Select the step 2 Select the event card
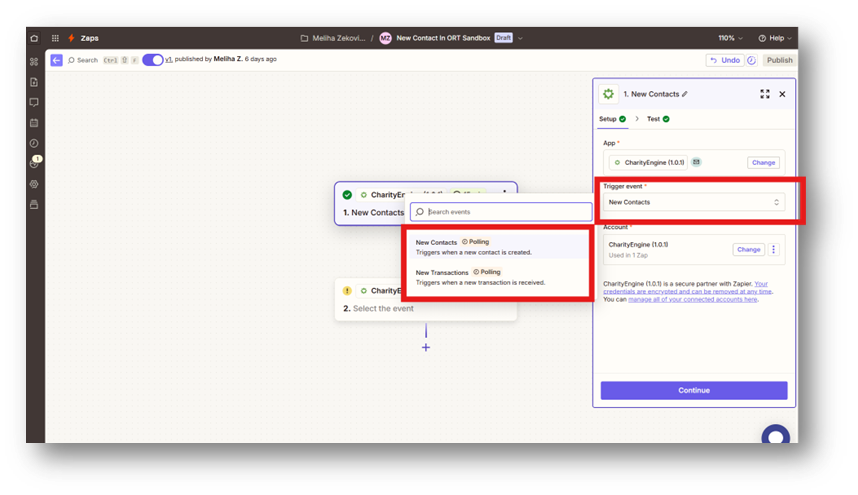The height and width of the screenshot is (495, 858). [x=426, y=299]
